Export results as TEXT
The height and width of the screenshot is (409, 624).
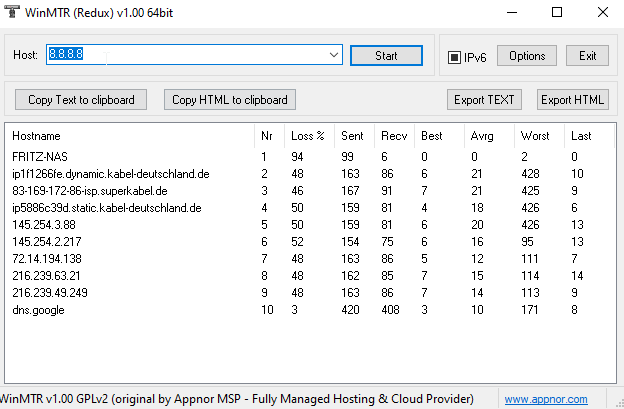click(x=484, y=99)
